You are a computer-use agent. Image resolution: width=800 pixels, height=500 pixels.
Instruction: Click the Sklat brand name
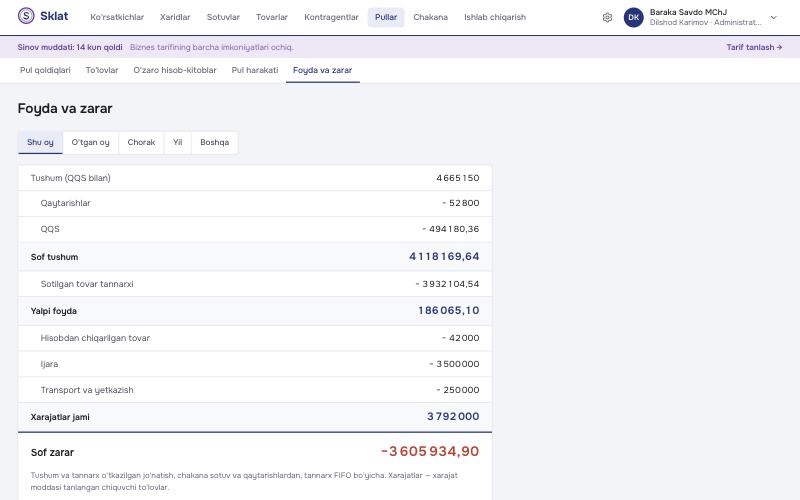54,16
